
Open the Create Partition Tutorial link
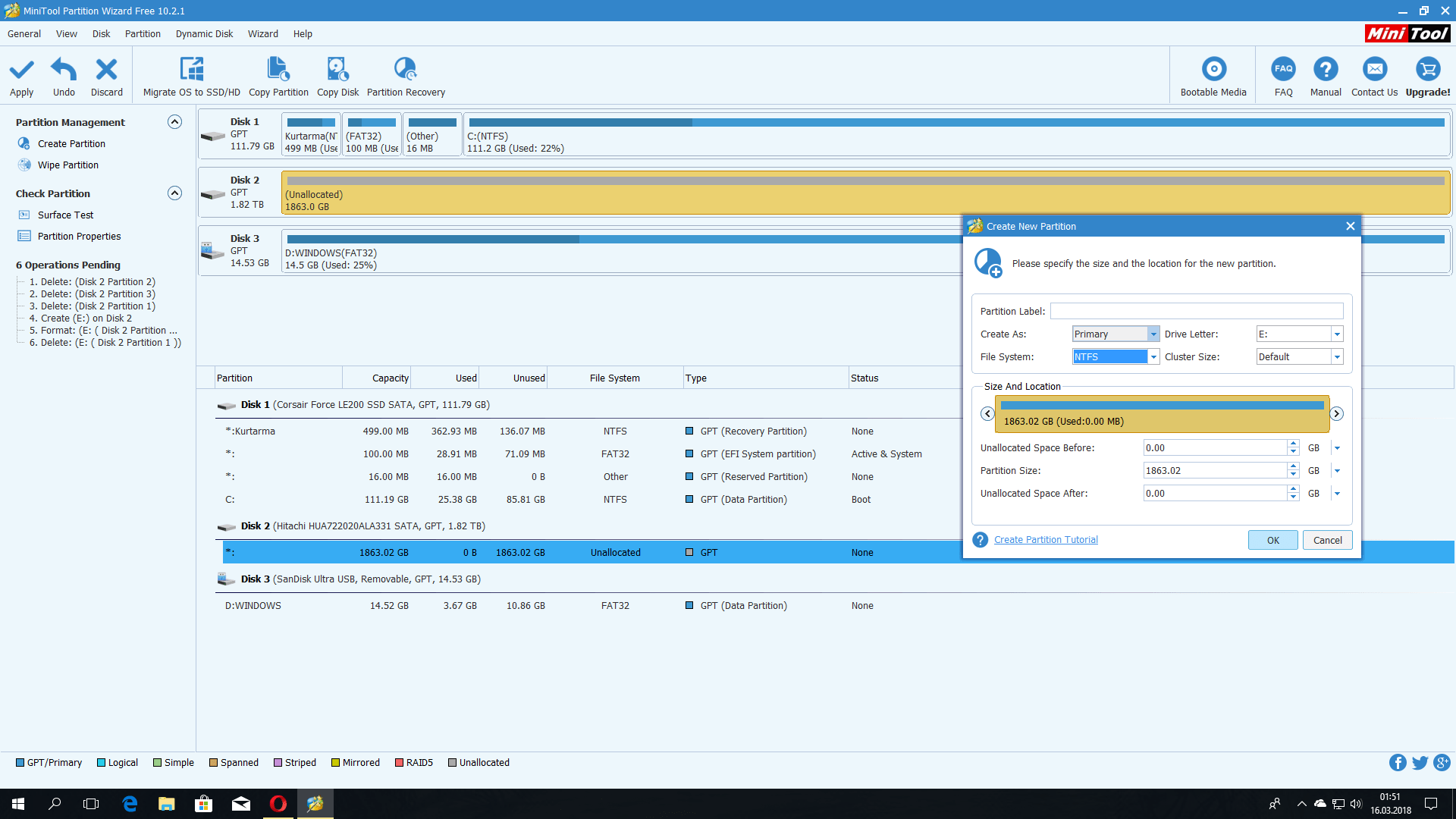pos(1046,540)
